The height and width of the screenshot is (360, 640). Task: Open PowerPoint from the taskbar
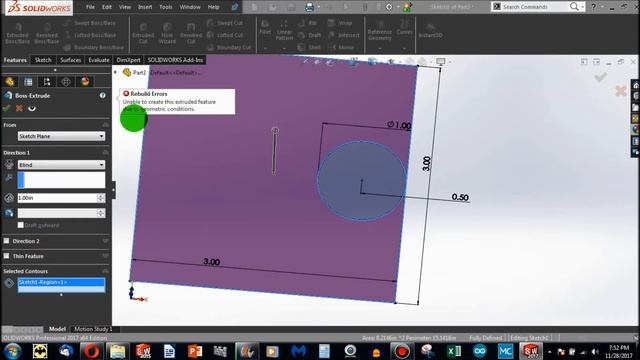pos(195,351)
